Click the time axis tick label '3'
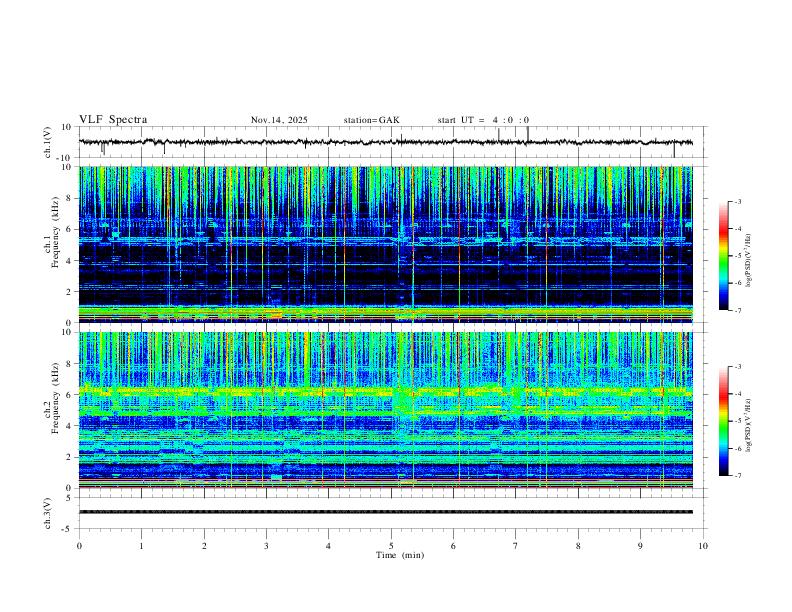 point(266,546)
